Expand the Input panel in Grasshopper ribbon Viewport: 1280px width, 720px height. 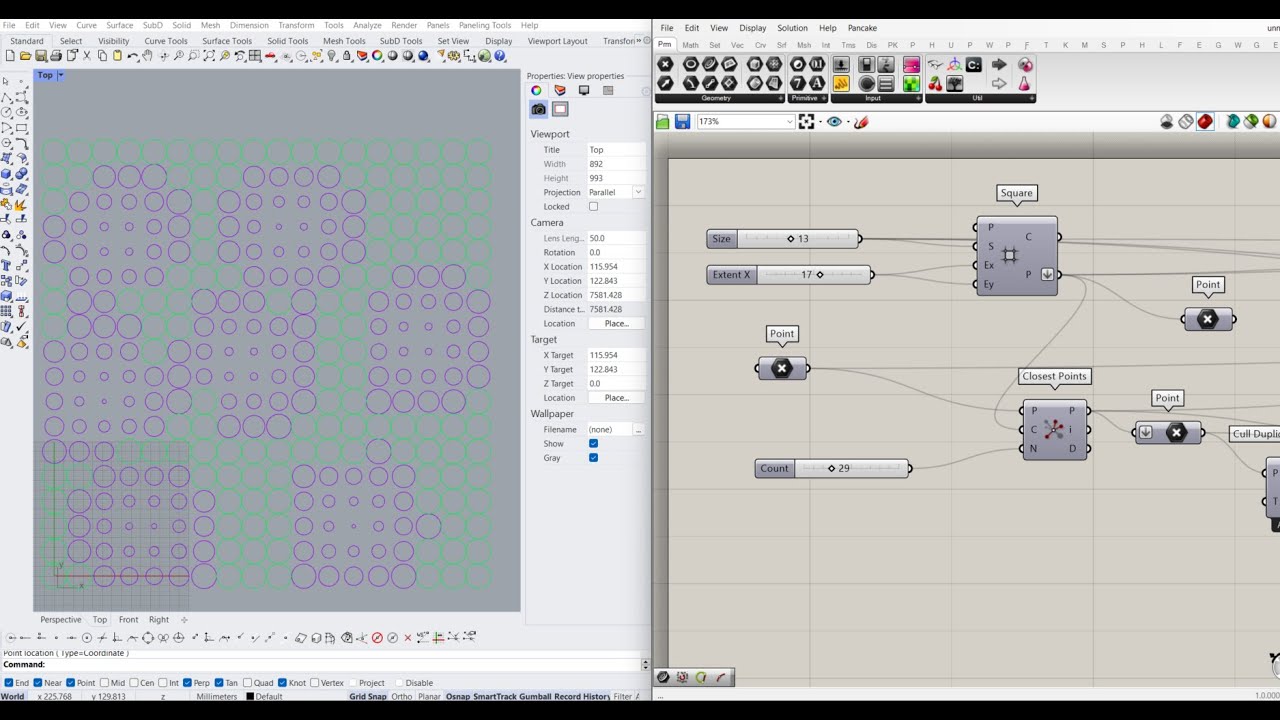pos(918,98)
